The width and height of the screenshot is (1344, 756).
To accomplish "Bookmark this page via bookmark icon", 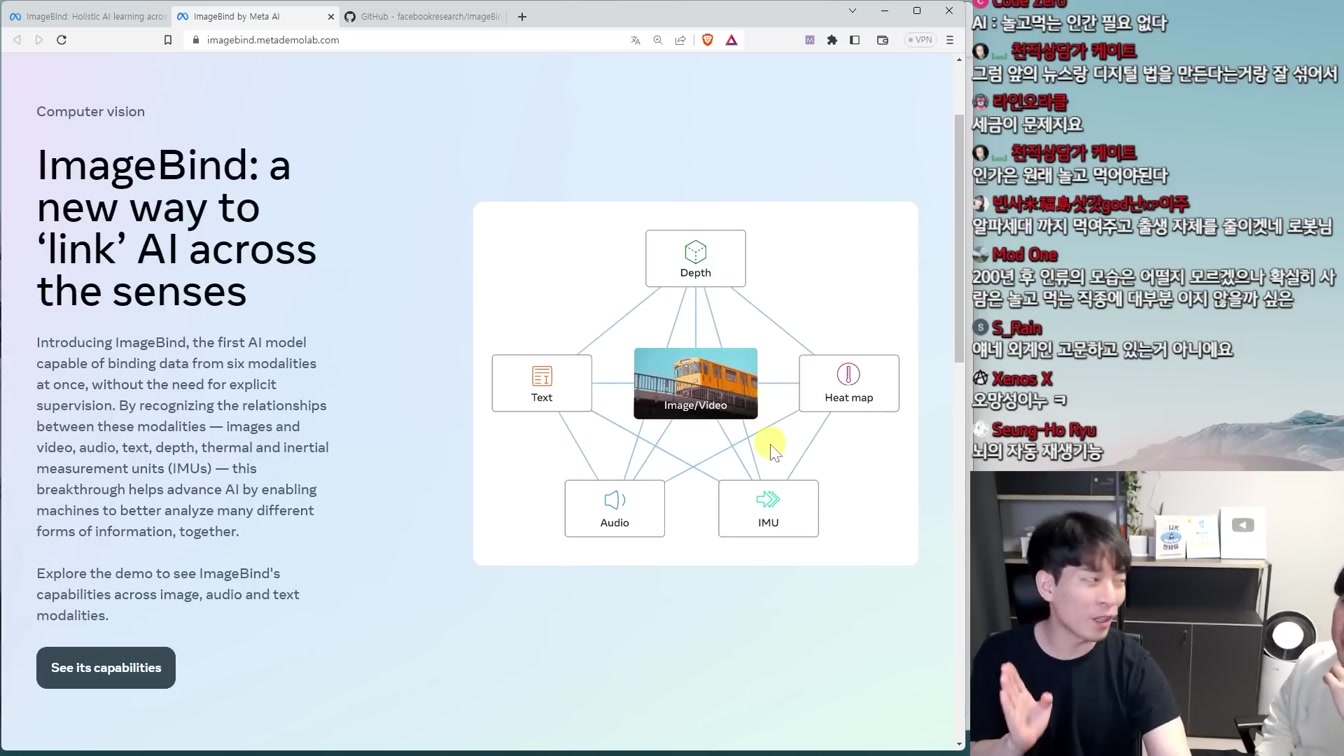I will [x=168, y=40].
